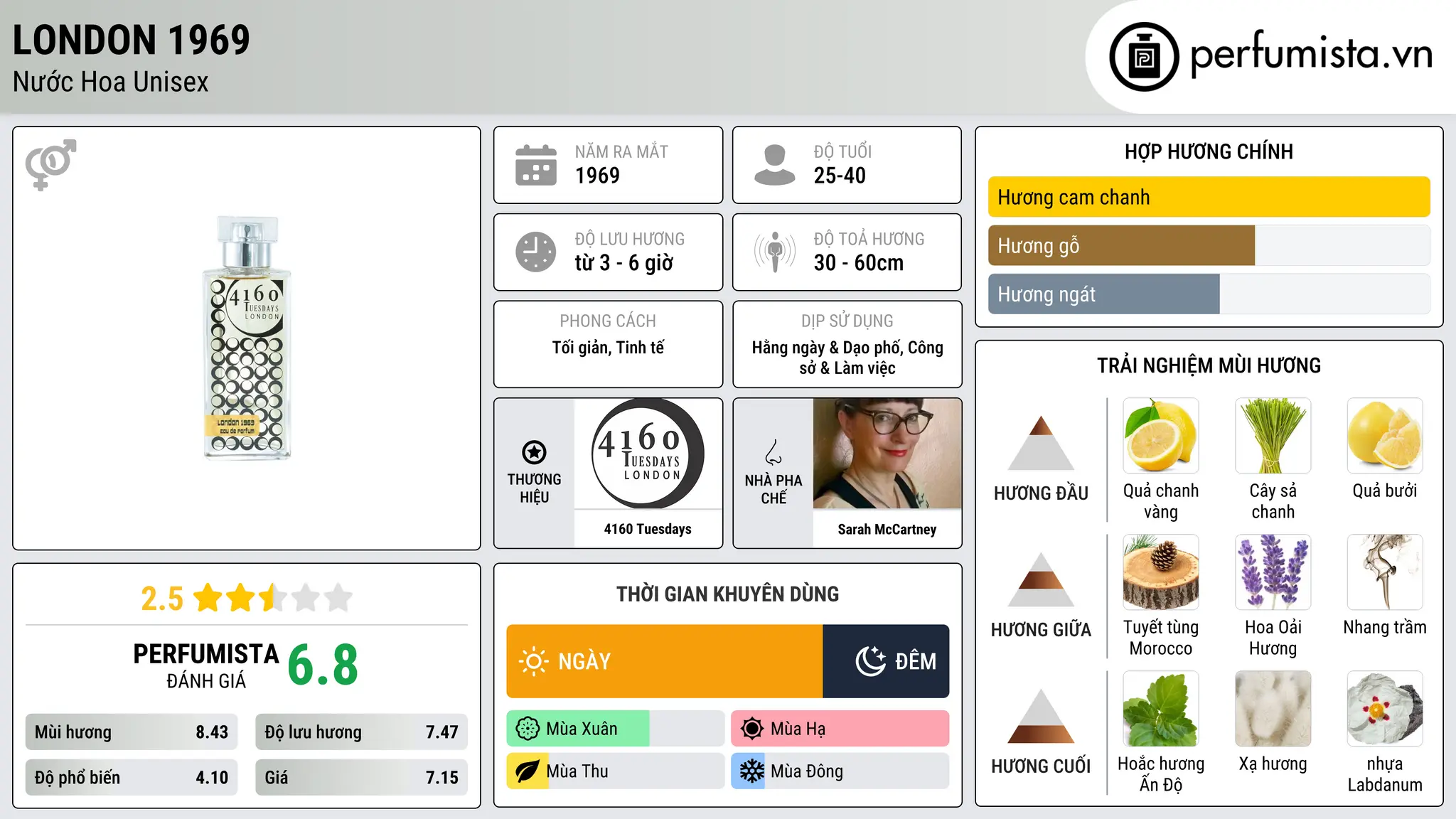This screenshot has height=819, width=1456.
Task: Click the leaf icon for Mùa Thu
Action: tap(528, 771)
